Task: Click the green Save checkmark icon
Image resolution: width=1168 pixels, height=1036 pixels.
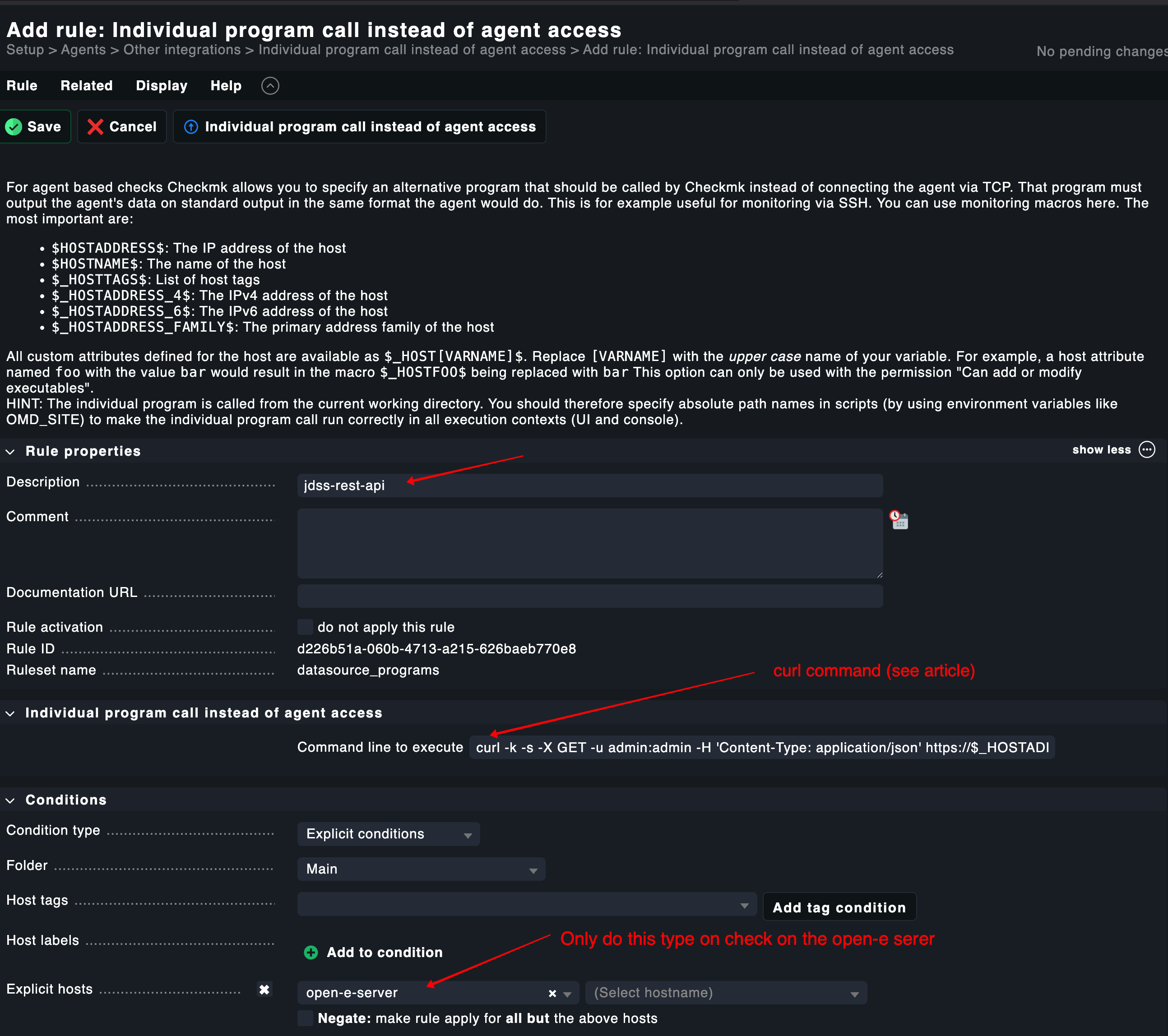Action: (x=14, y=127)
